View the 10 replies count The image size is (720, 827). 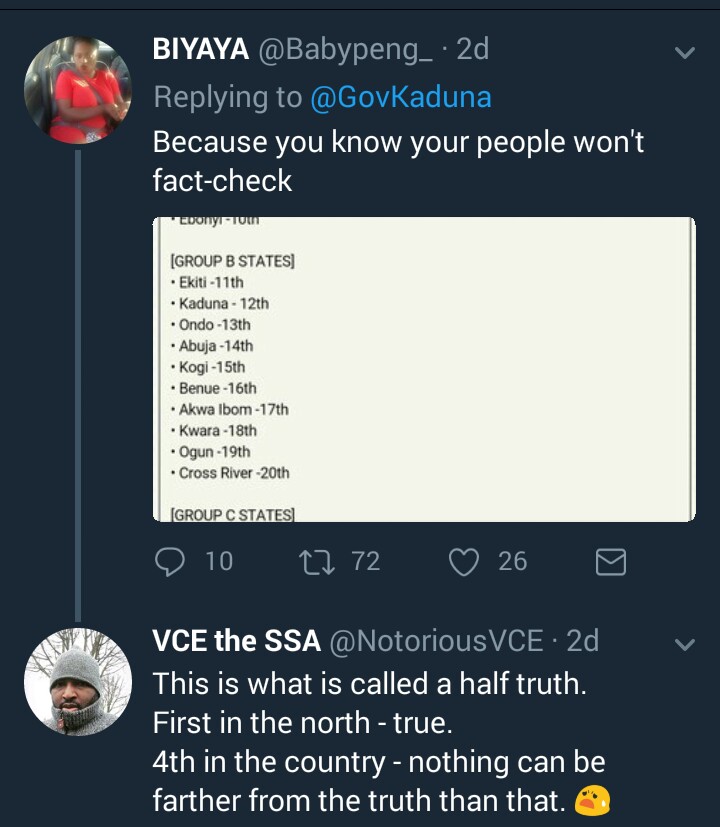pyautogui.click(x=219, y=561)
